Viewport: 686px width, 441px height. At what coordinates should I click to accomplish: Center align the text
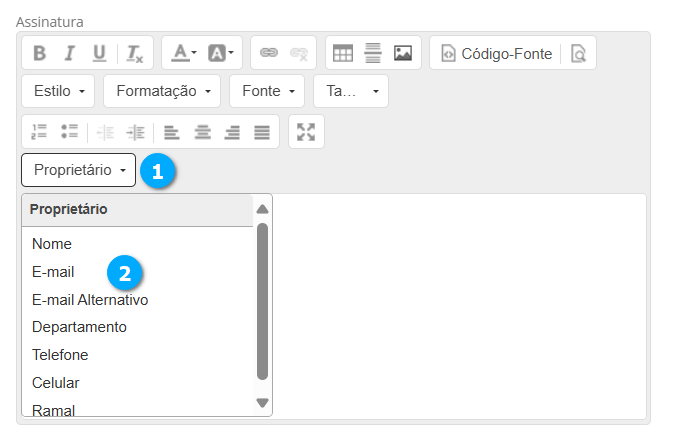click(x=202, y=132)
